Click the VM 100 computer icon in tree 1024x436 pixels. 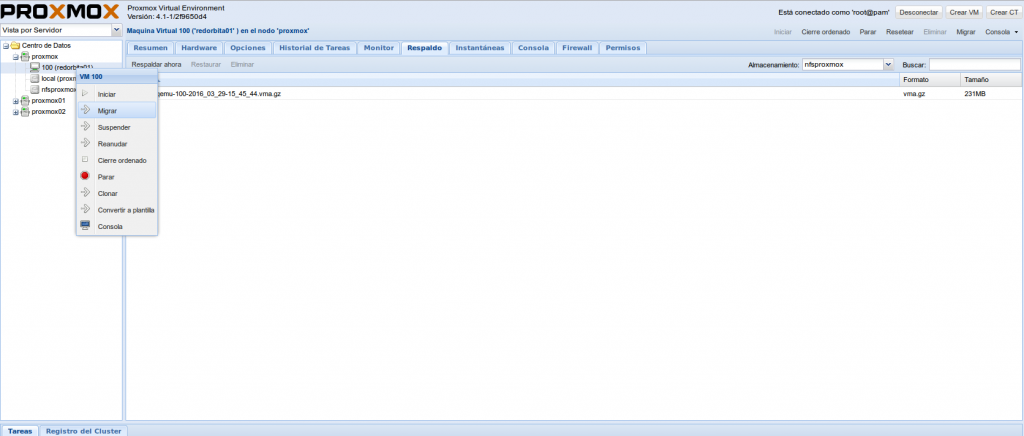[x=35, y=67]
